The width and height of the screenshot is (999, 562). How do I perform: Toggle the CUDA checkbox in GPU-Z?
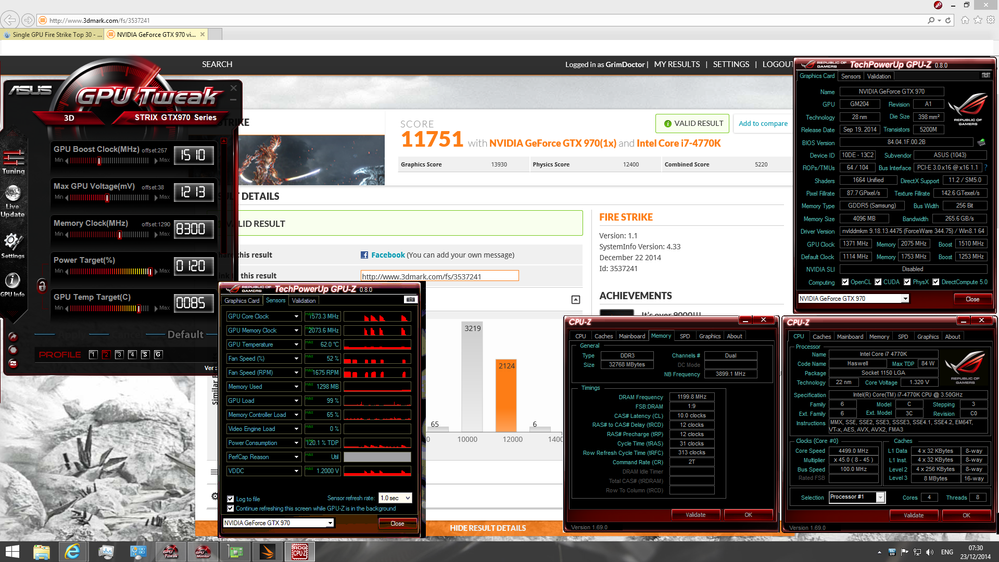click(878, 282)
